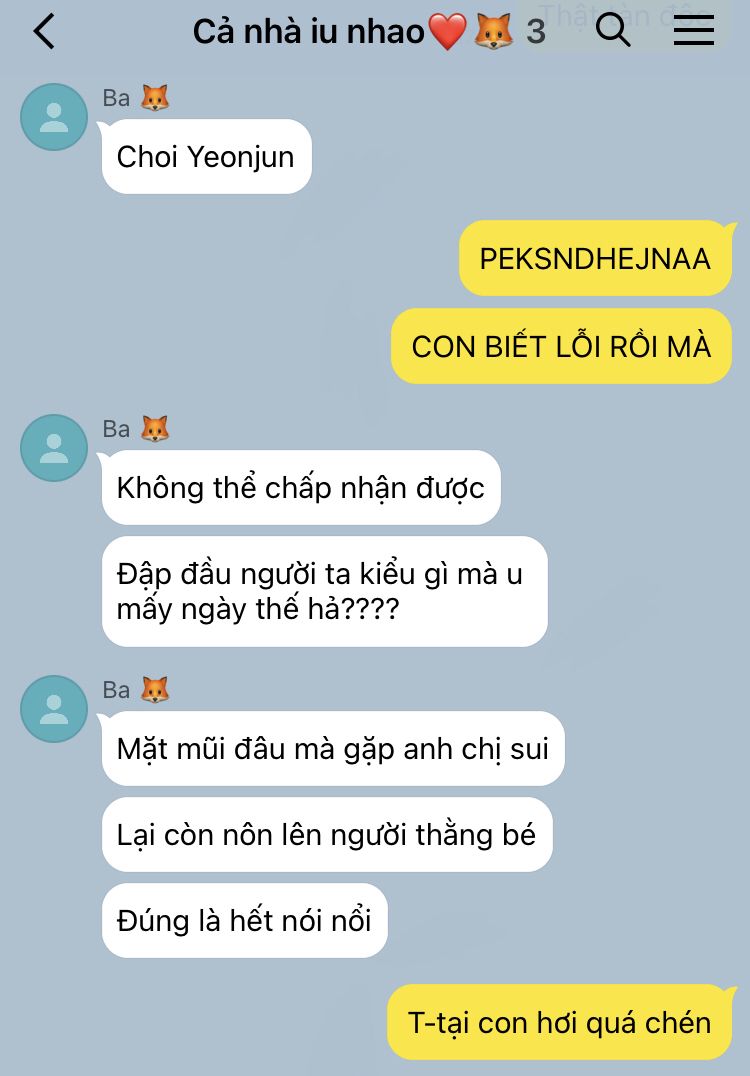The width and height of the screenshot is (750, 1076).
Task: Tap the Cả nhà iu nhao group title
Action: click(x=309, y=32)
